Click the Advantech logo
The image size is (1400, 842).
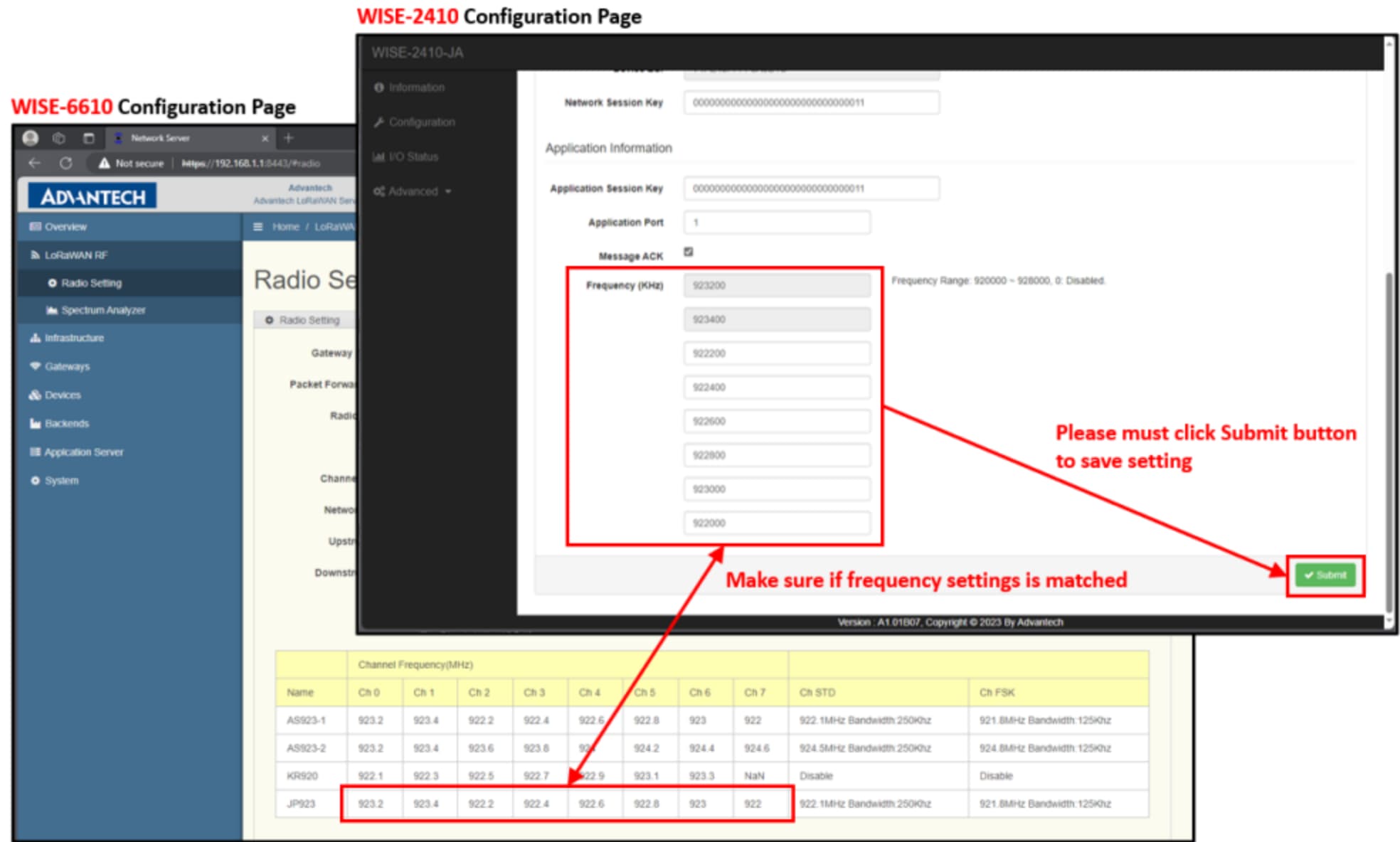[x=92, y=196]
